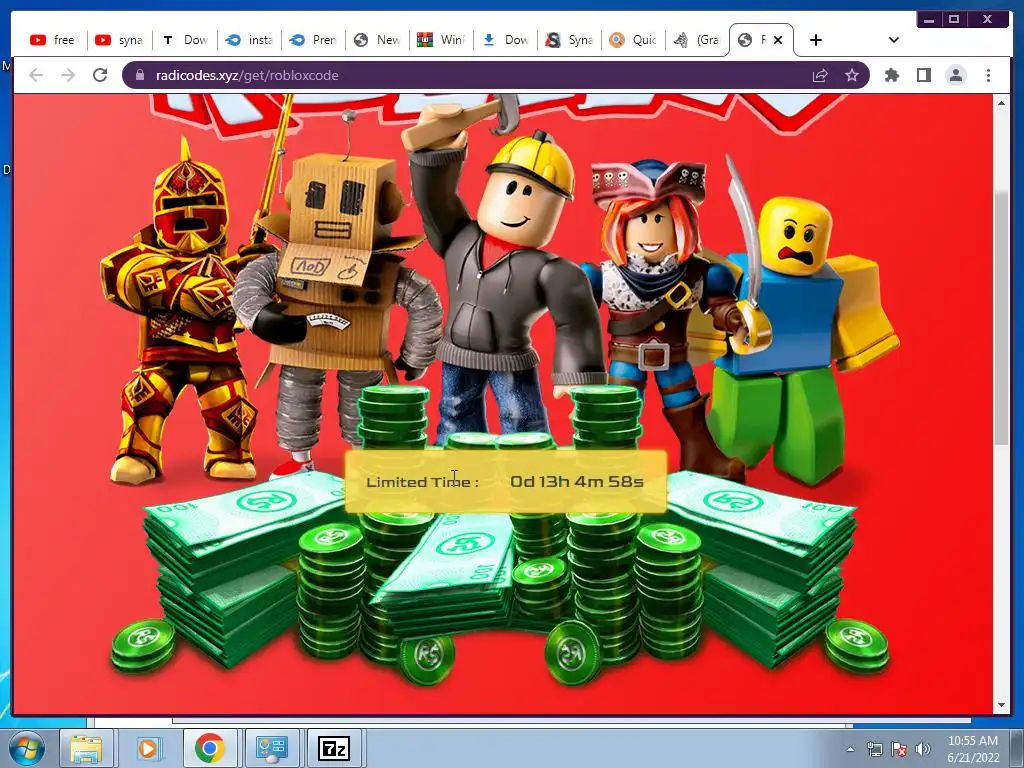Click the forward navigation arrow

click(68, 75)
